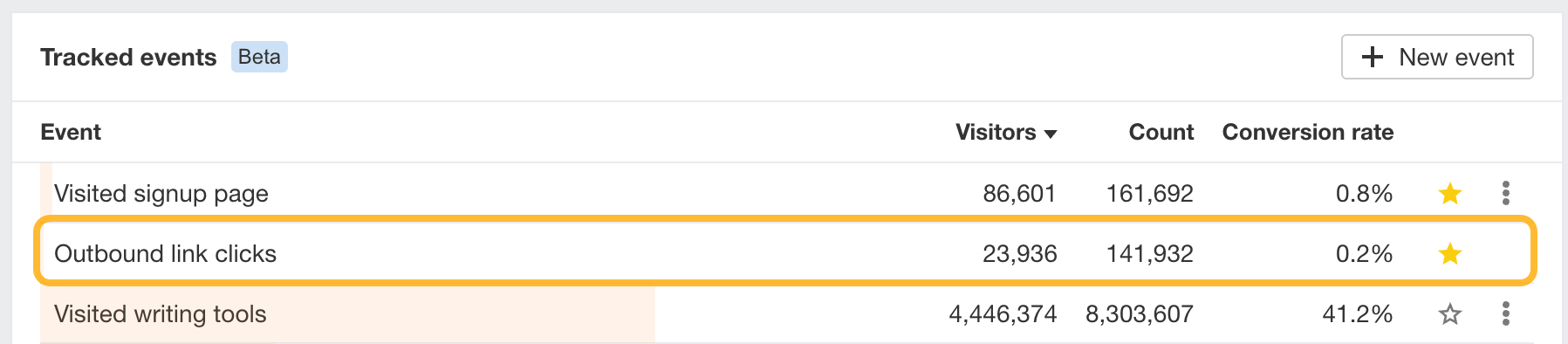This screenshot has width=1568, height=344.
Task: Toggle sort arrow beside Visitors header
Action: click(1051, 134)
